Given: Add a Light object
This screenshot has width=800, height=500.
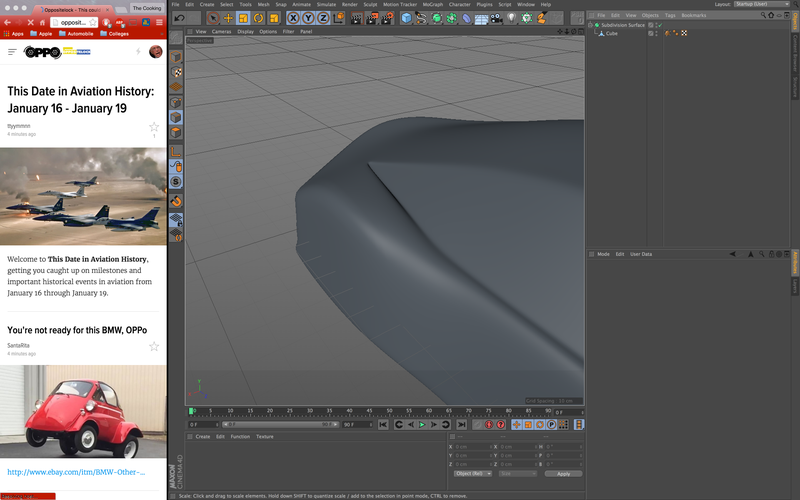Looking at the screenshot, I should pos(511,18).
